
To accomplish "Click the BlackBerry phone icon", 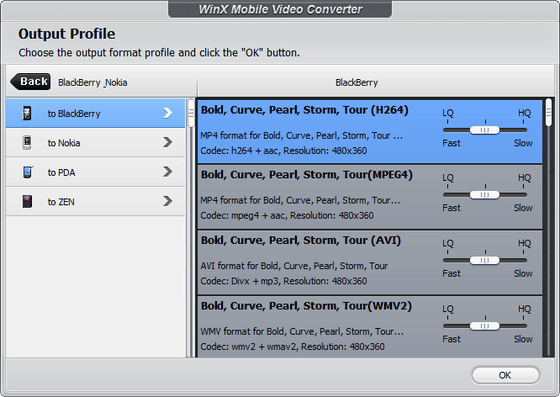I will 27,113.
